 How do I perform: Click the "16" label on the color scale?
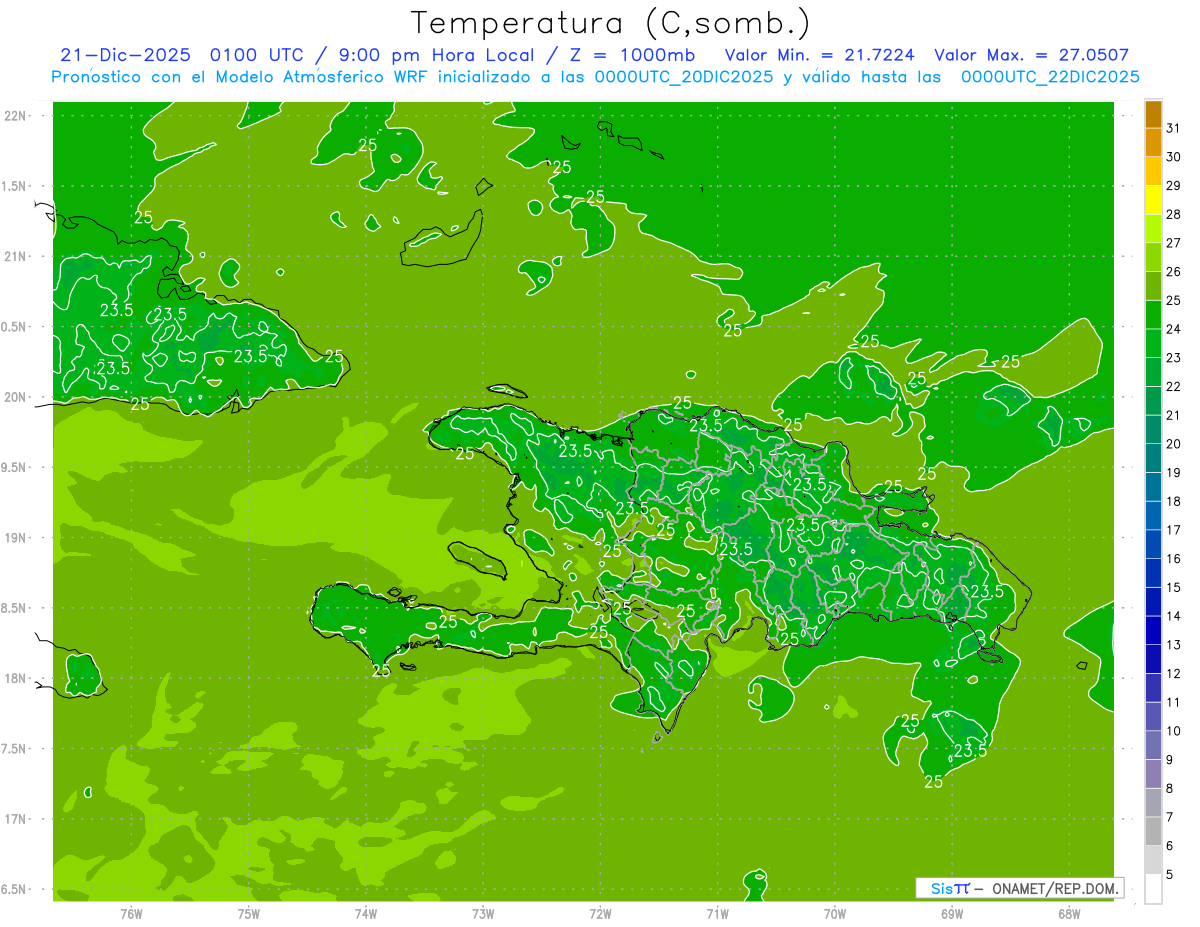(x=1174, y=558)
